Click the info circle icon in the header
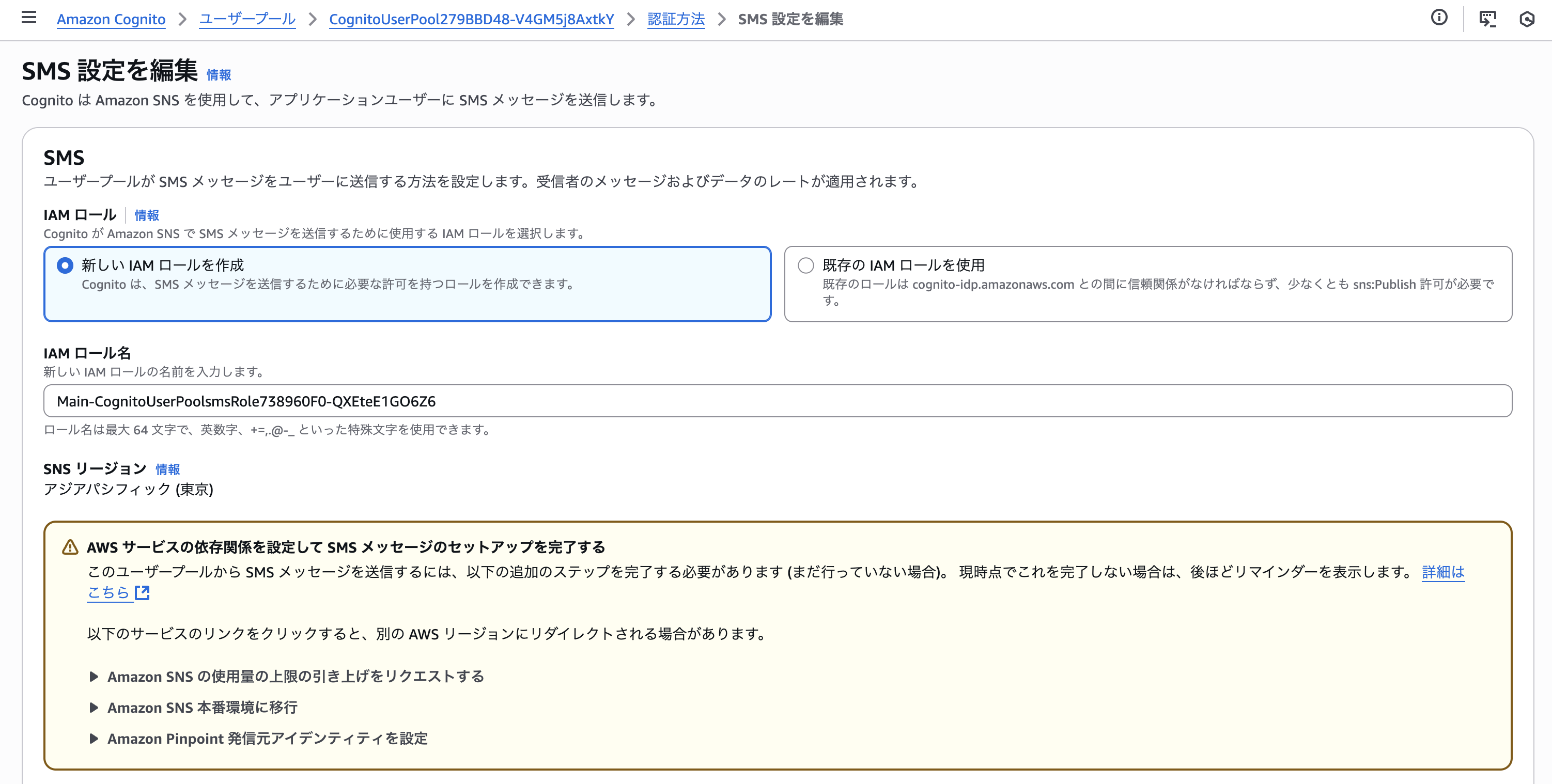This screenshot has height=784, width=1552. click(x=1439, y=18)
